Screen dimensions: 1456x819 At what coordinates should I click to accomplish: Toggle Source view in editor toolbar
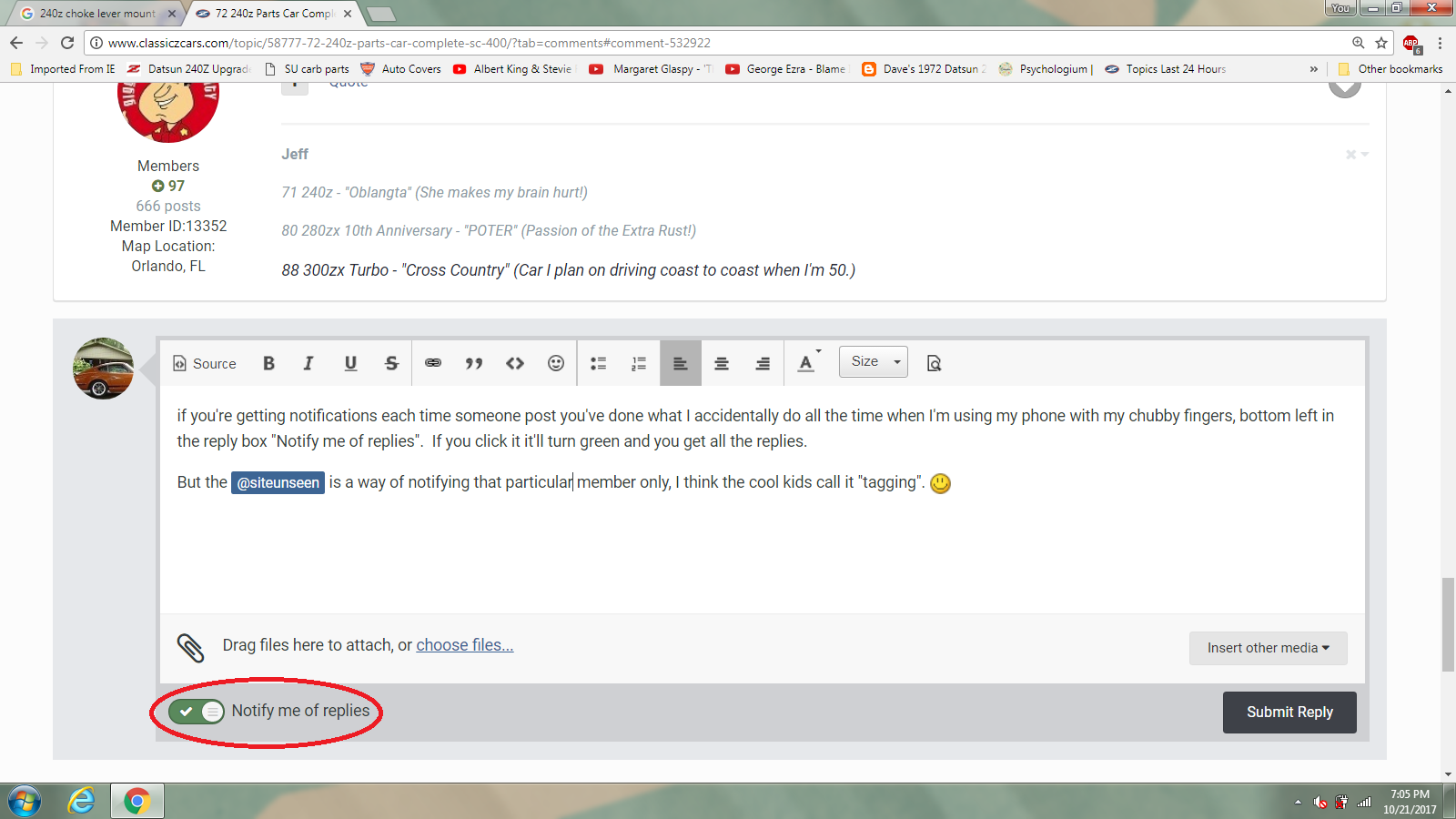click(205, 363)
